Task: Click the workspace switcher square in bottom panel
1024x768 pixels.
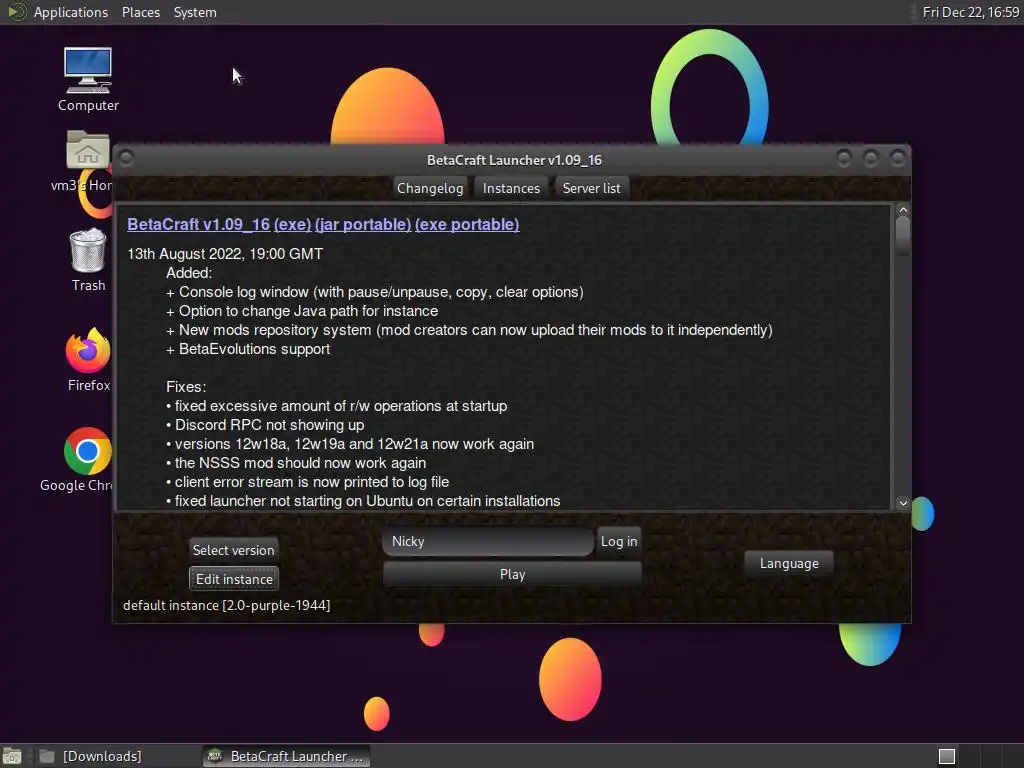Action: click(946, 756)
